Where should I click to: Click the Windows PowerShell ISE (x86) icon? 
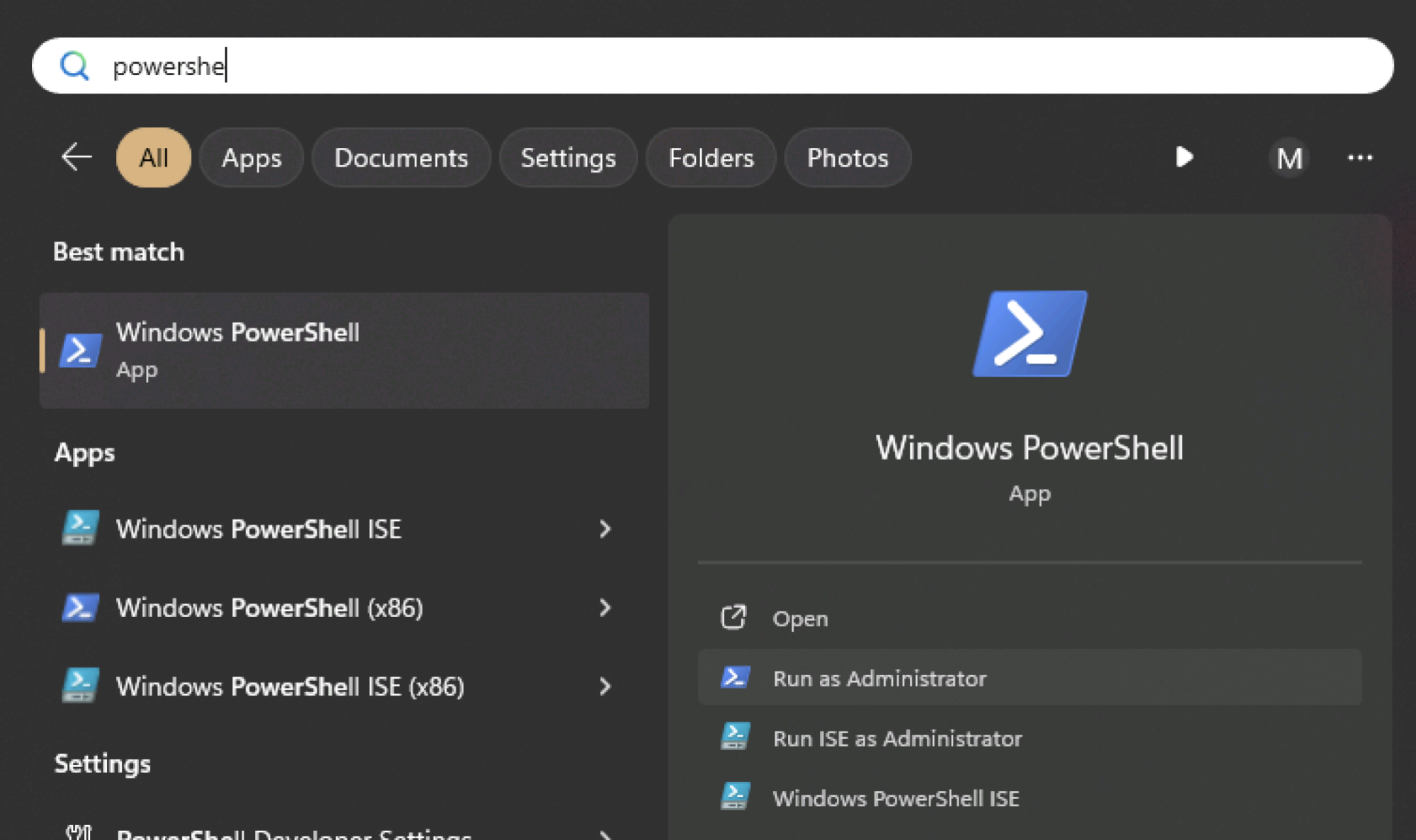click(80, 686)
